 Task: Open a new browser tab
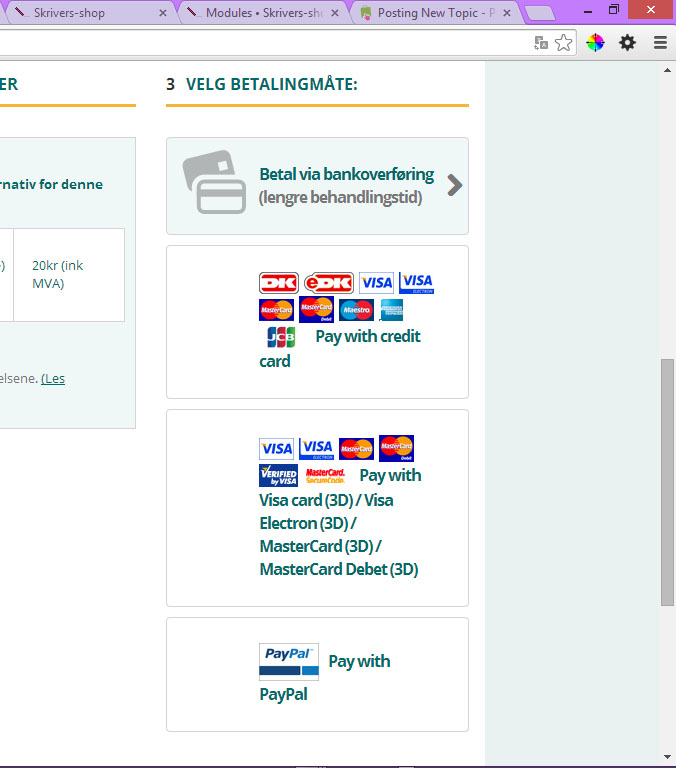pos(540,13)
